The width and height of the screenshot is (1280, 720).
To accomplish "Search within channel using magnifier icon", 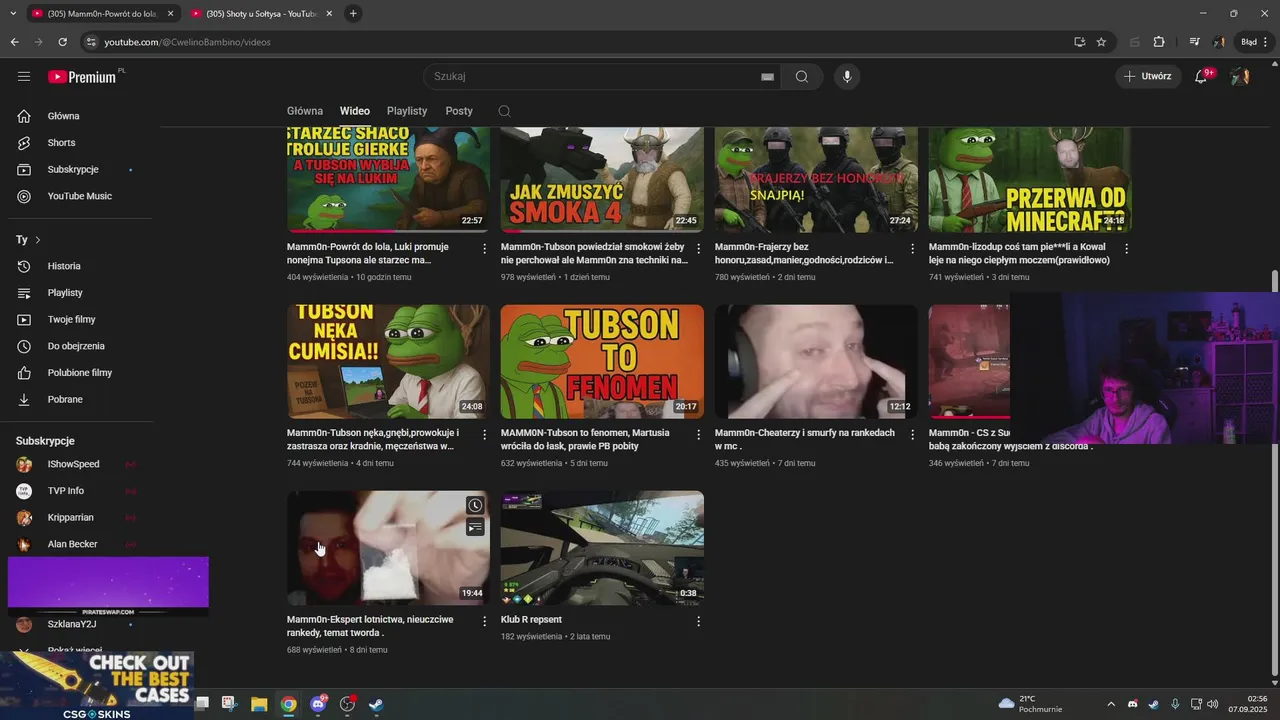I will 504,111.
